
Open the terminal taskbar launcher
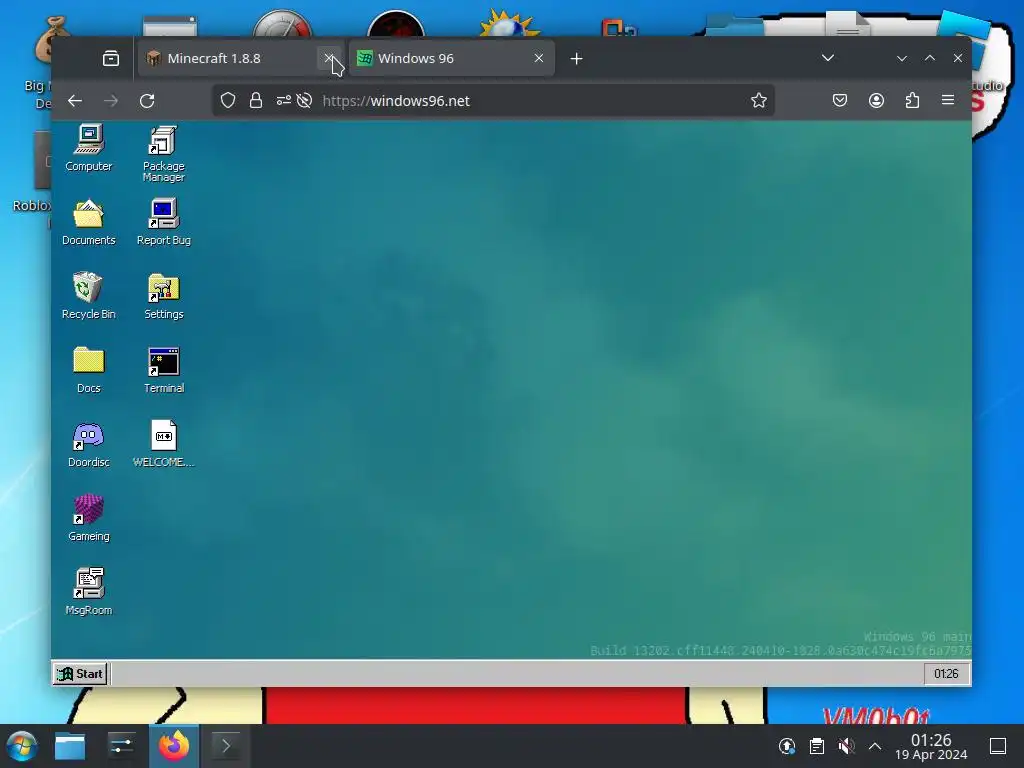coord(226,746)
